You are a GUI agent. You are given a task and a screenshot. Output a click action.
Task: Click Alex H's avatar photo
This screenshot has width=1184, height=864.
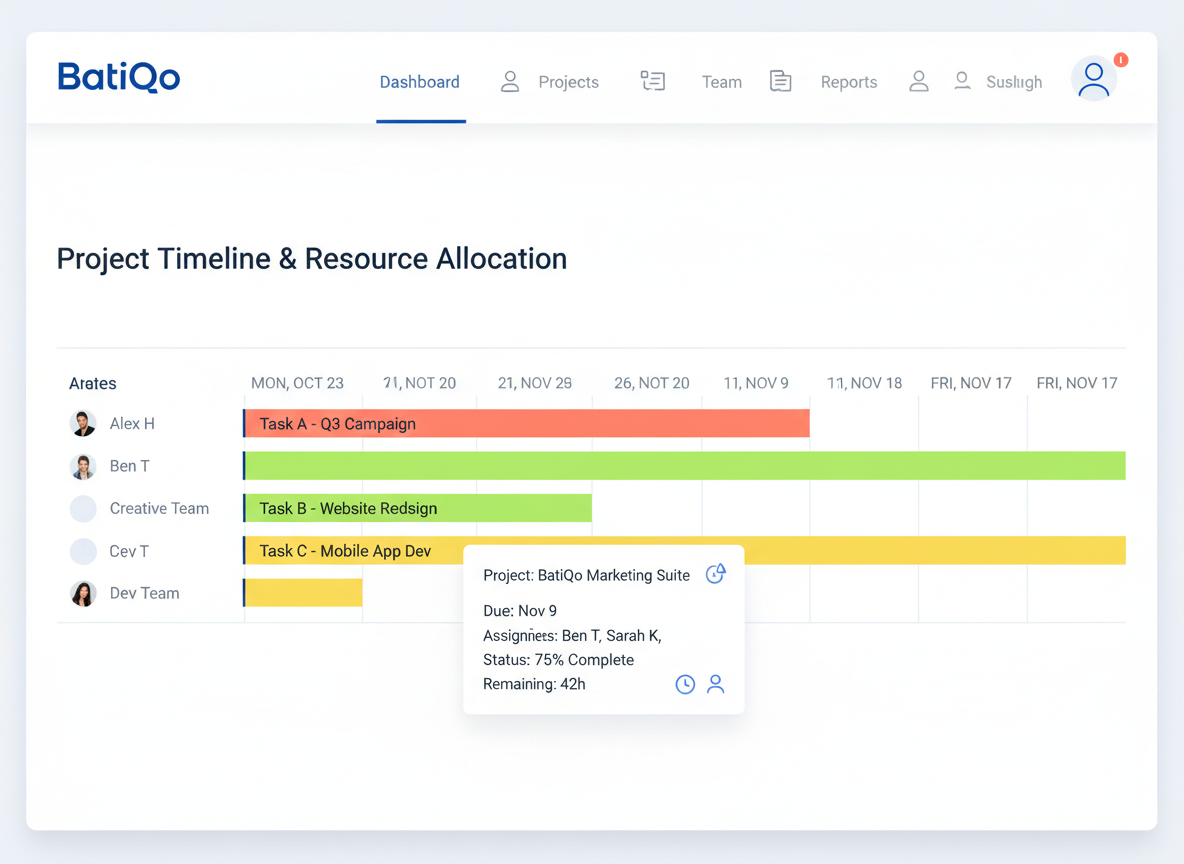point(83,423)
